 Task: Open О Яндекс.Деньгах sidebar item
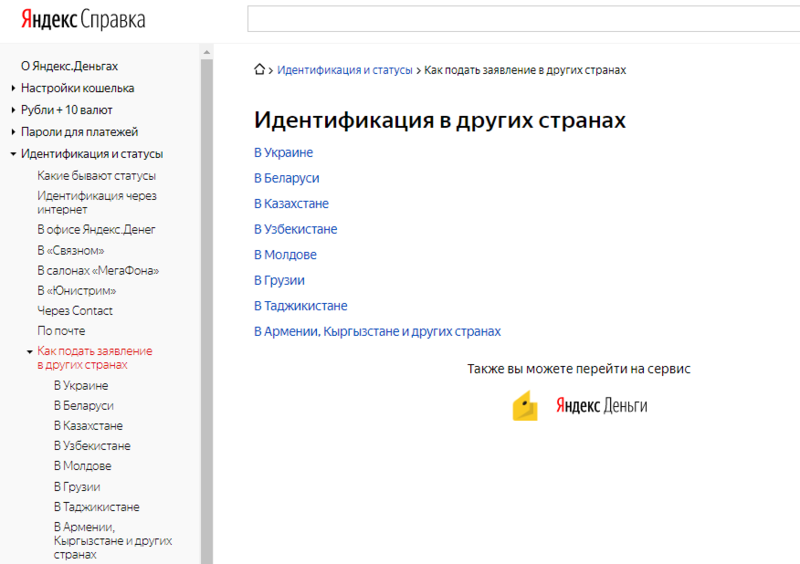coord(69,66)
